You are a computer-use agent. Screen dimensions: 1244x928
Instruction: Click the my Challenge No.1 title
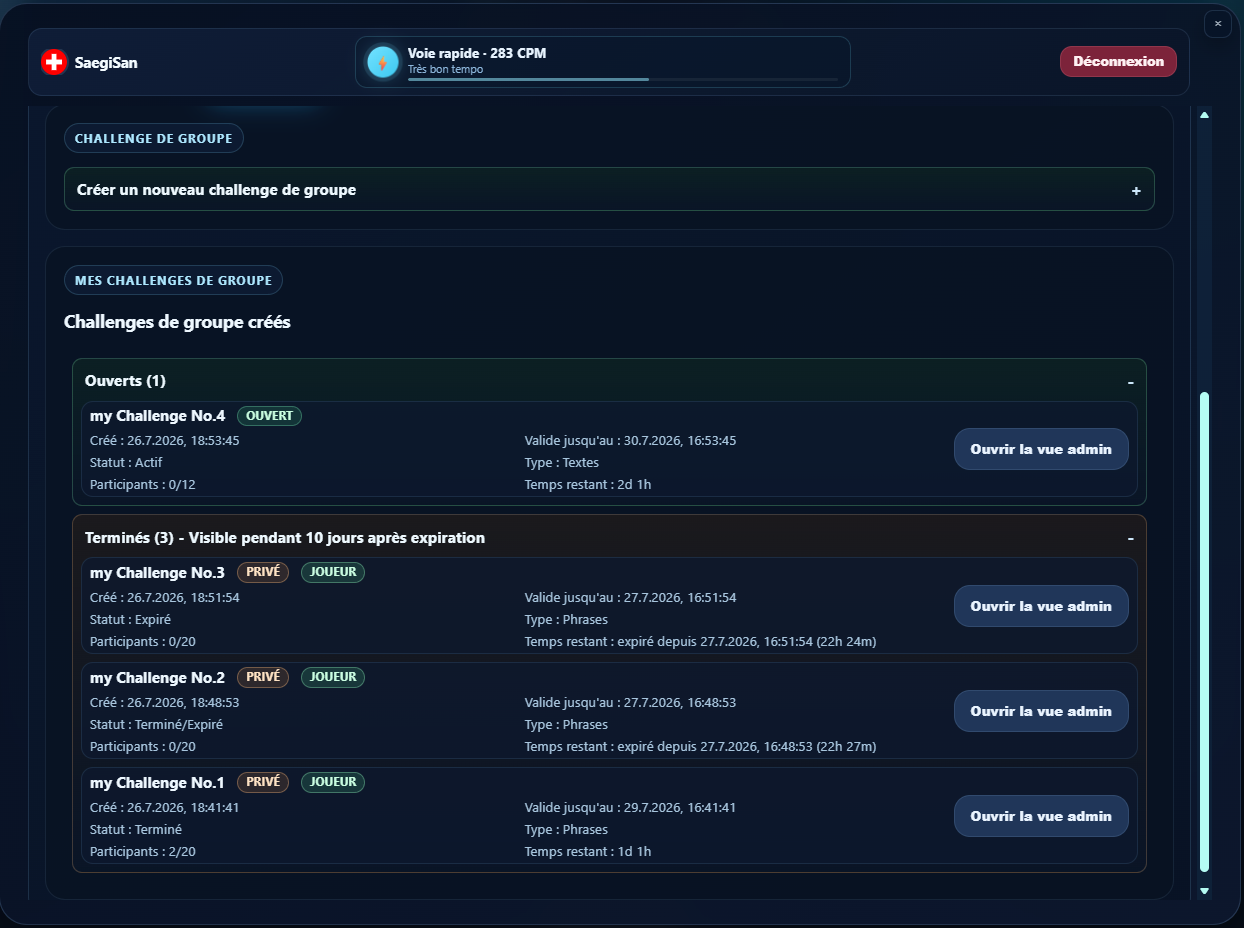pos(158,783)
